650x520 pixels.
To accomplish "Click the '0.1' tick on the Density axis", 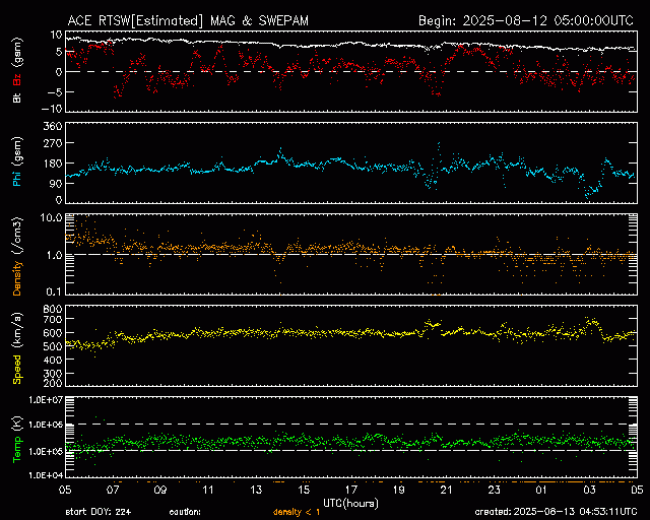I will coord(54,292).
